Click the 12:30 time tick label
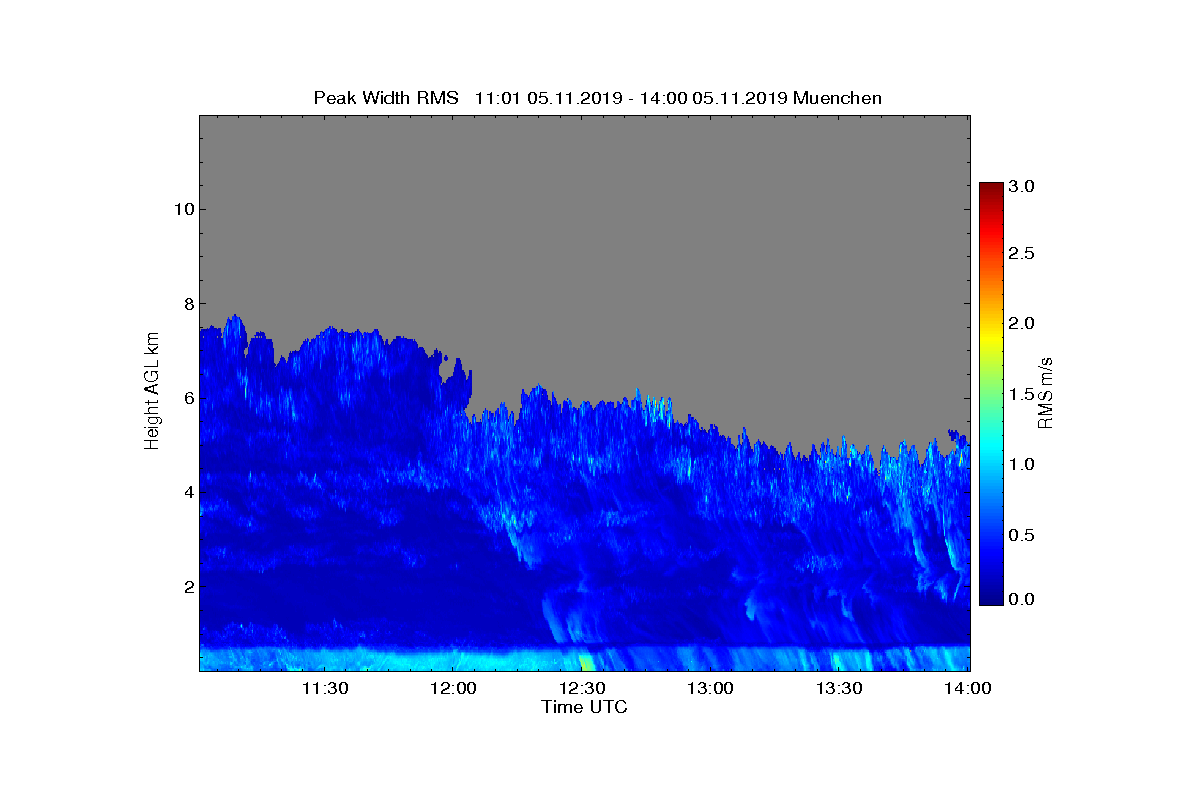Image resolution: width=1200 pixels, height=800 pixels. [x=582, y=688]
